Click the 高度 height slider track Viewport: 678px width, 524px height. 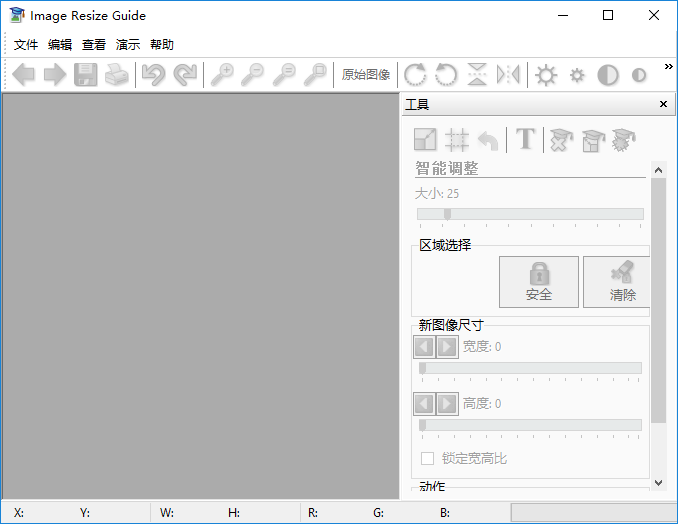[530, 425]
